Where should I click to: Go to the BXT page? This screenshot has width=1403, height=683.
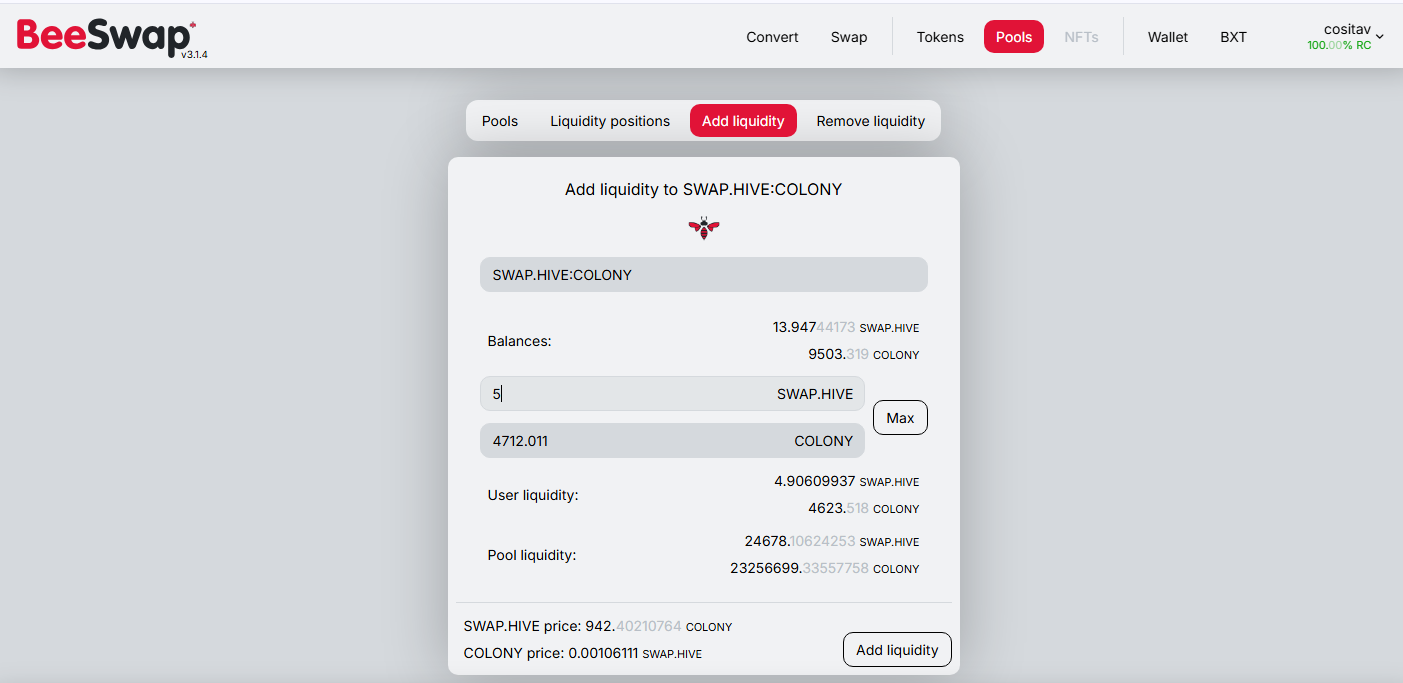(1233, 37)
